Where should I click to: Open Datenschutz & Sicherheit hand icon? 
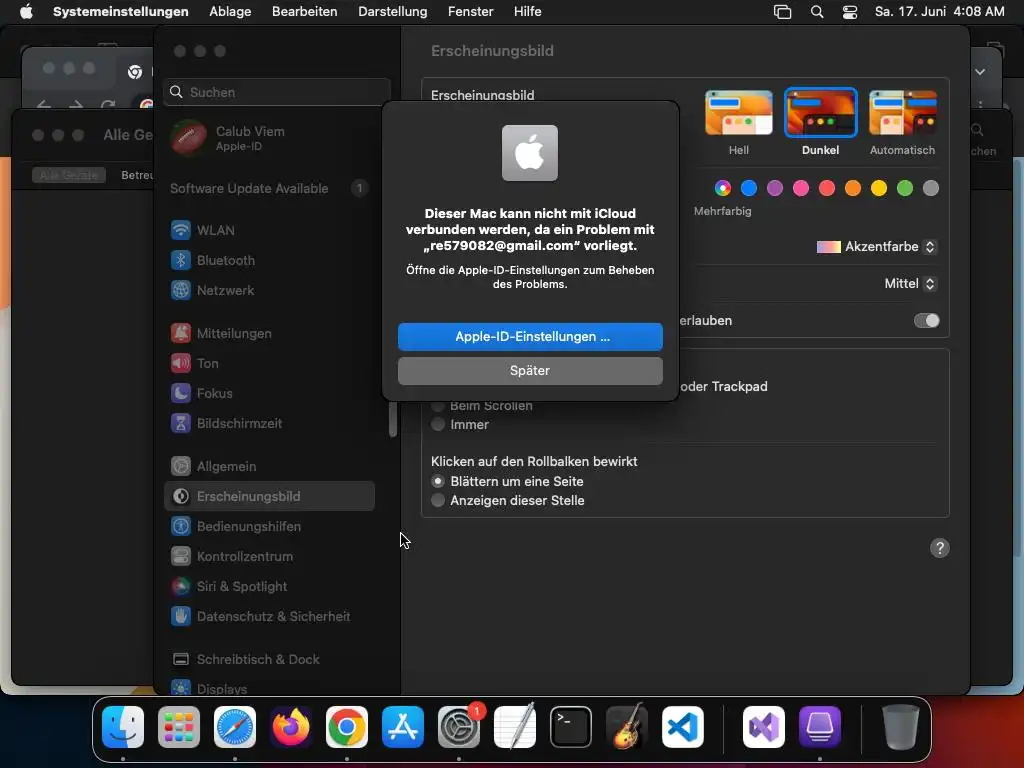tap(181, 616)
